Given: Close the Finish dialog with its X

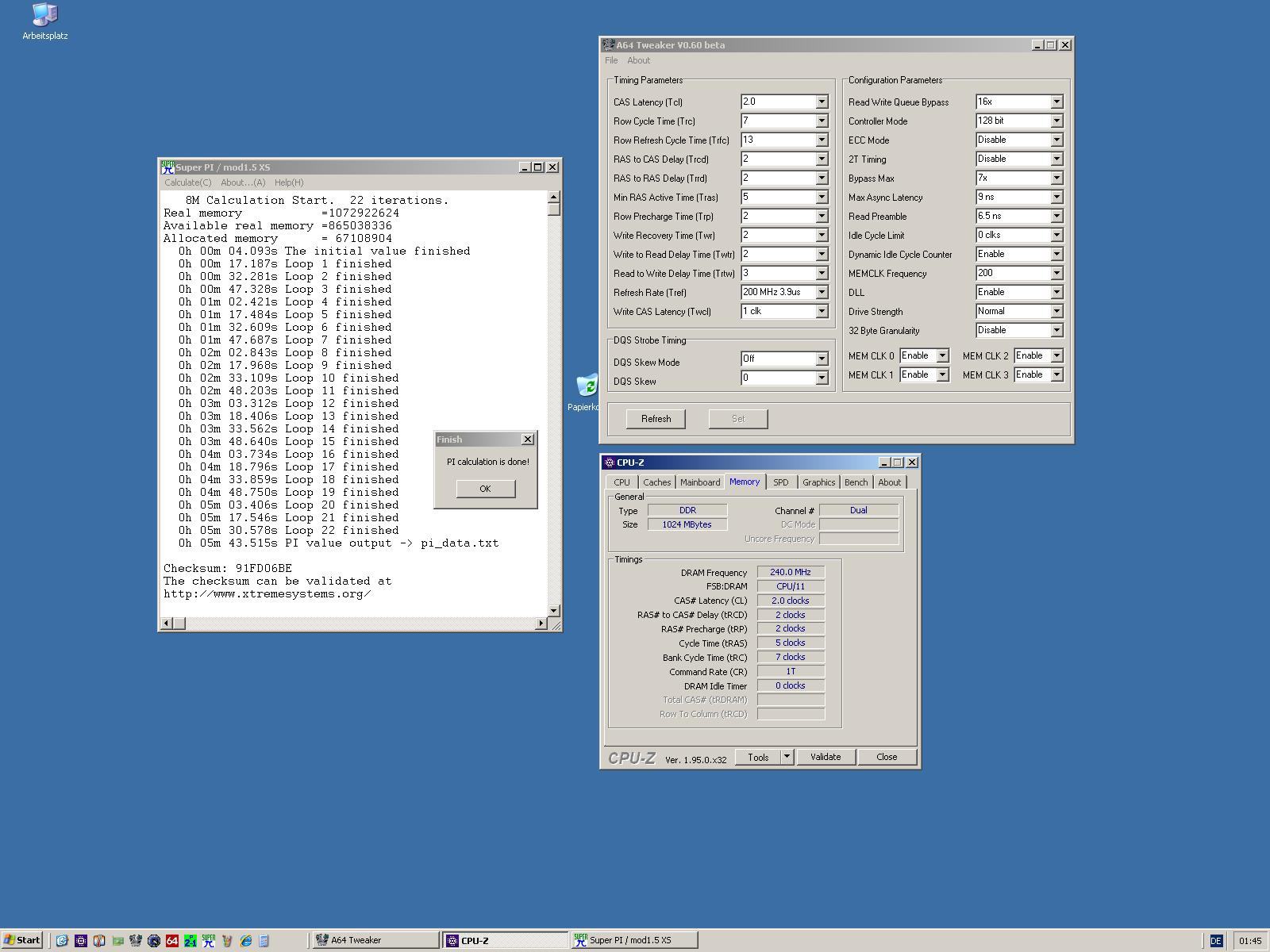Looking at the screenshot, I should click(527, 440).
